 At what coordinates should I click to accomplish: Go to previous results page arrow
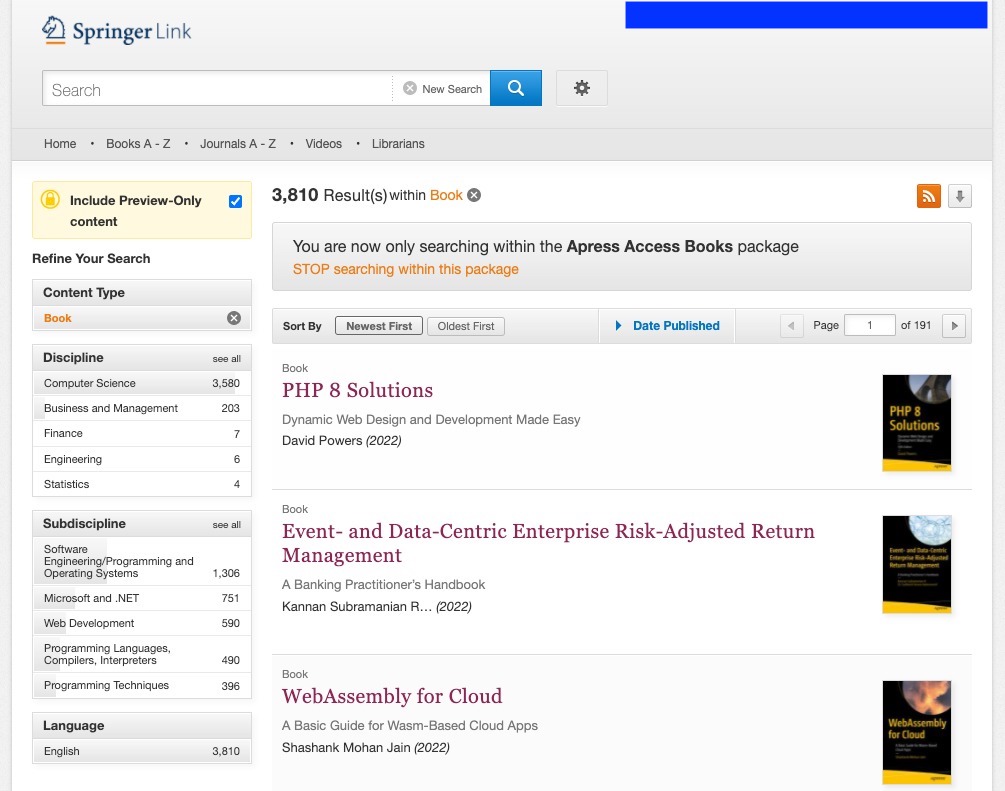(x=792, y=326)
